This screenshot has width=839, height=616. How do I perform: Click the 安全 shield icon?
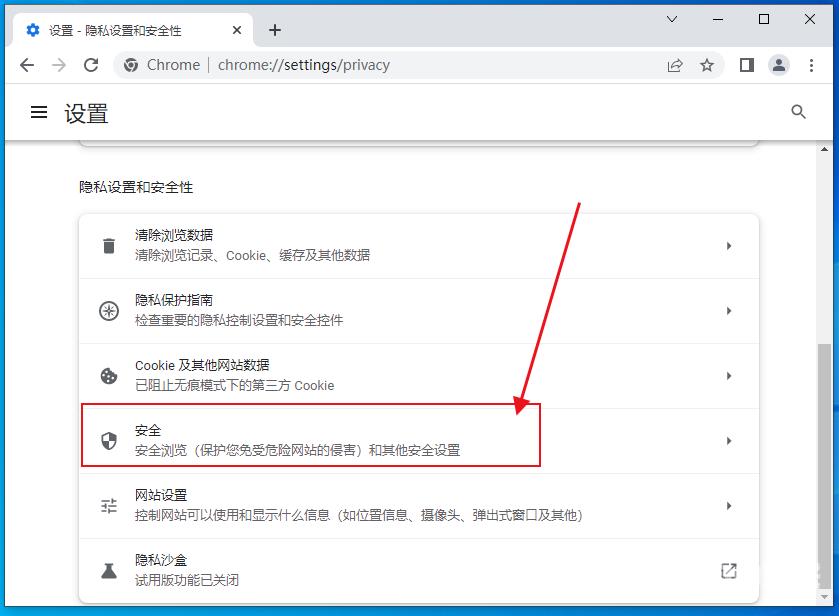(x=109, y=440)
